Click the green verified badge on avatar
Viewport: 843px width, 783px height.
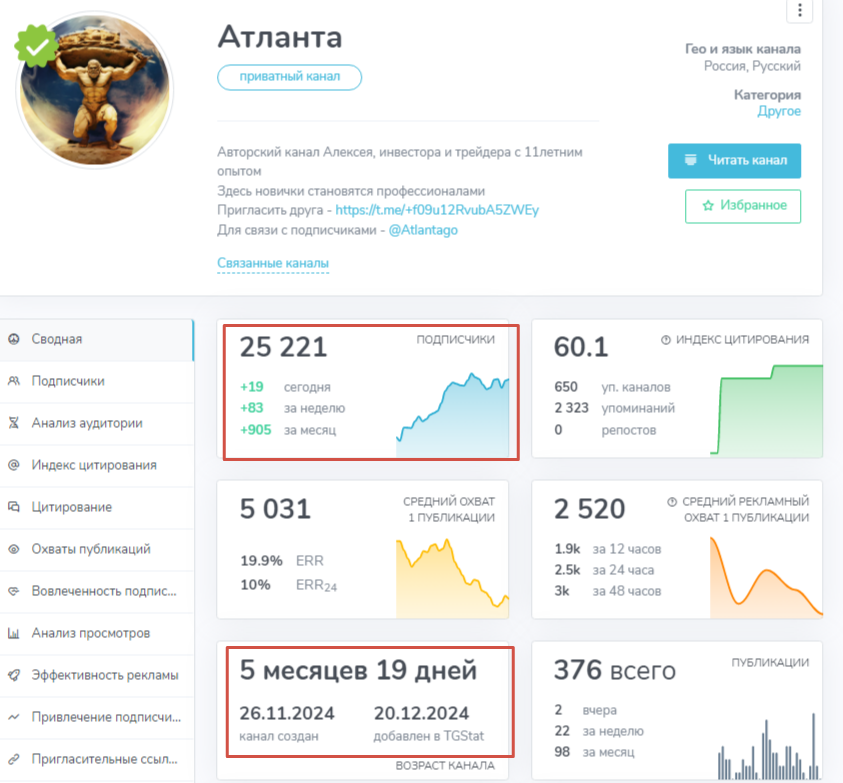pos(36,46)
